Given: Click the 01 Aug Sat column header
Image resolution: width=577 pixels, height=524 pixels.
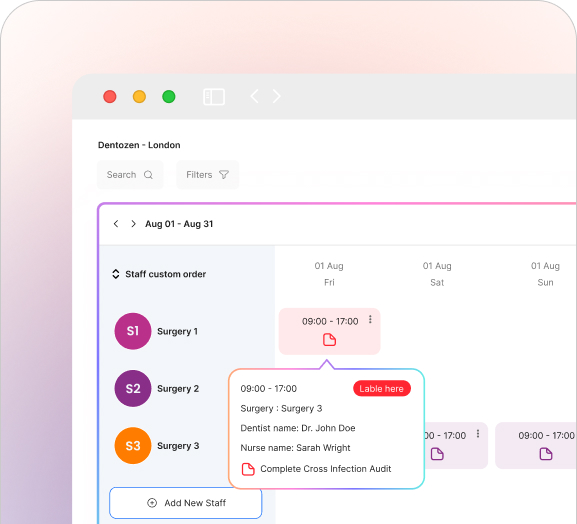Looking at the screenshot, I should (437, 274).
